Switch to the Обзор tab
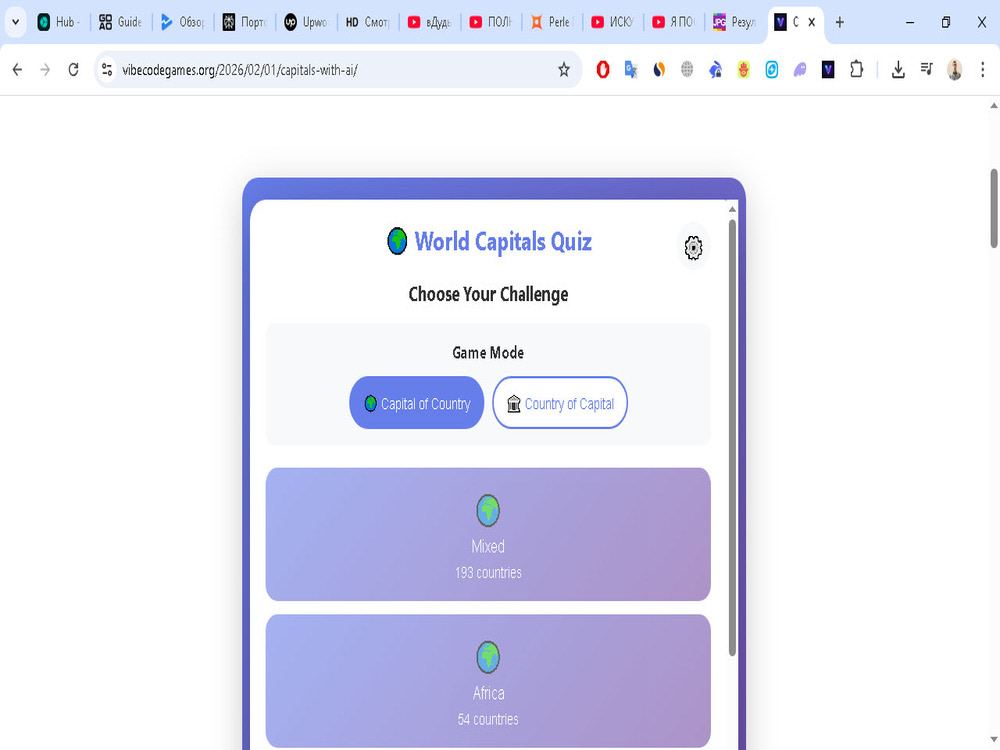This screenshot has width=1000, height=750. (182, 22)
